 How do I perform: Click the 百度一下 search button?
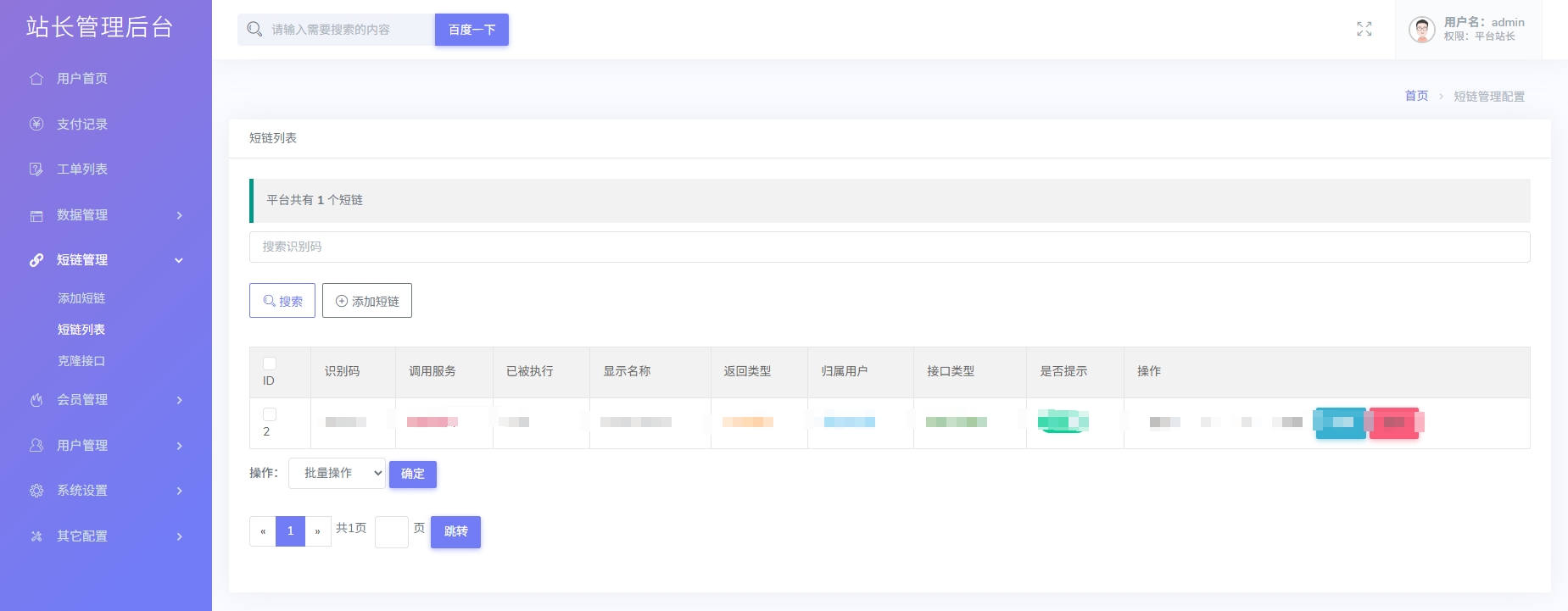[x=472, y=30]
